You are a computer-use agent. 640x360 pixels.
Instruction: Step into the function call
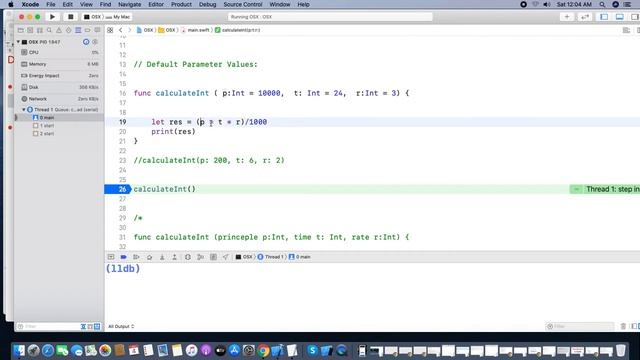(x=162, y=257)
